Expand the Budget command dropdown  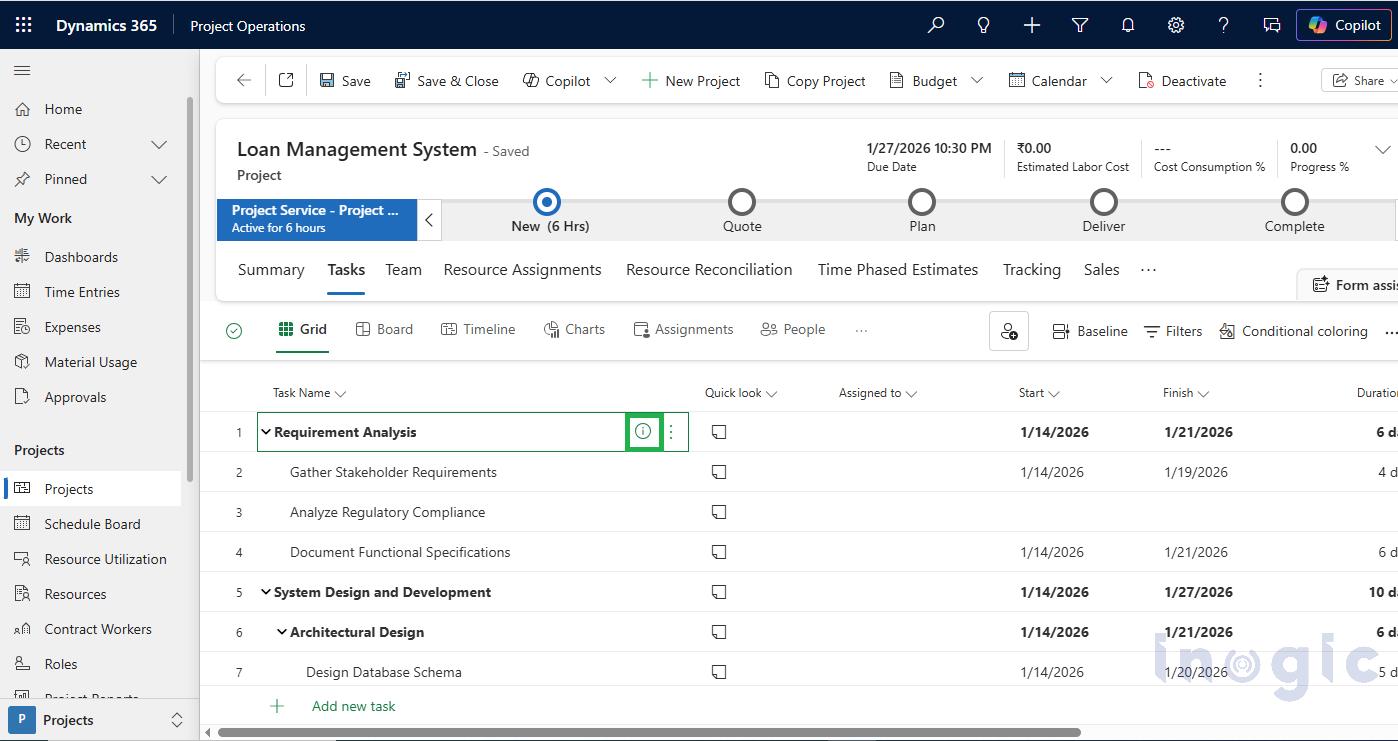pos(976,80)
